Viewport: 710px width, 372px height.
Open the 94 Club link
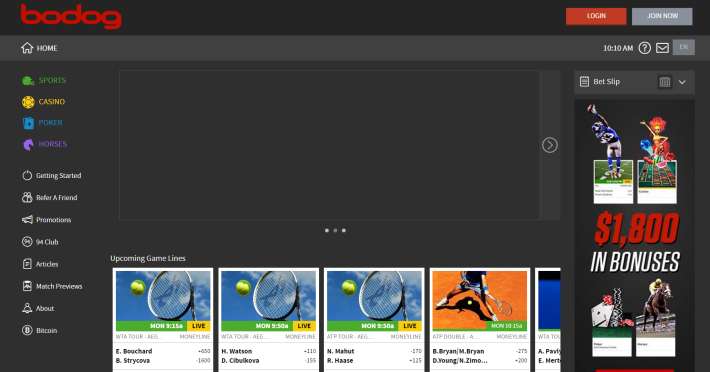47,242
